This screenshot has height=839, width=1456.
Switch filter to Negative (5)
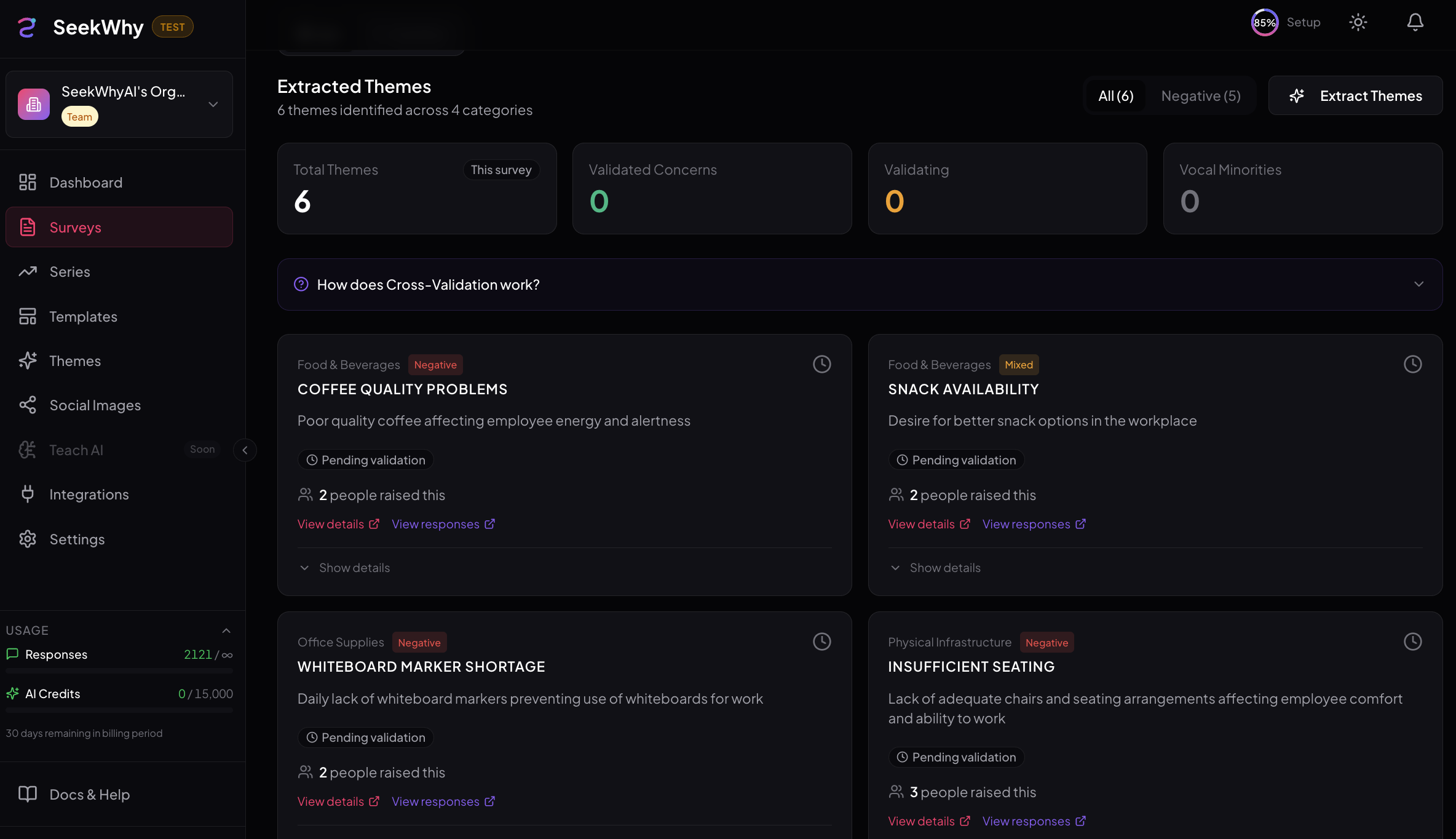point(1200,96)
